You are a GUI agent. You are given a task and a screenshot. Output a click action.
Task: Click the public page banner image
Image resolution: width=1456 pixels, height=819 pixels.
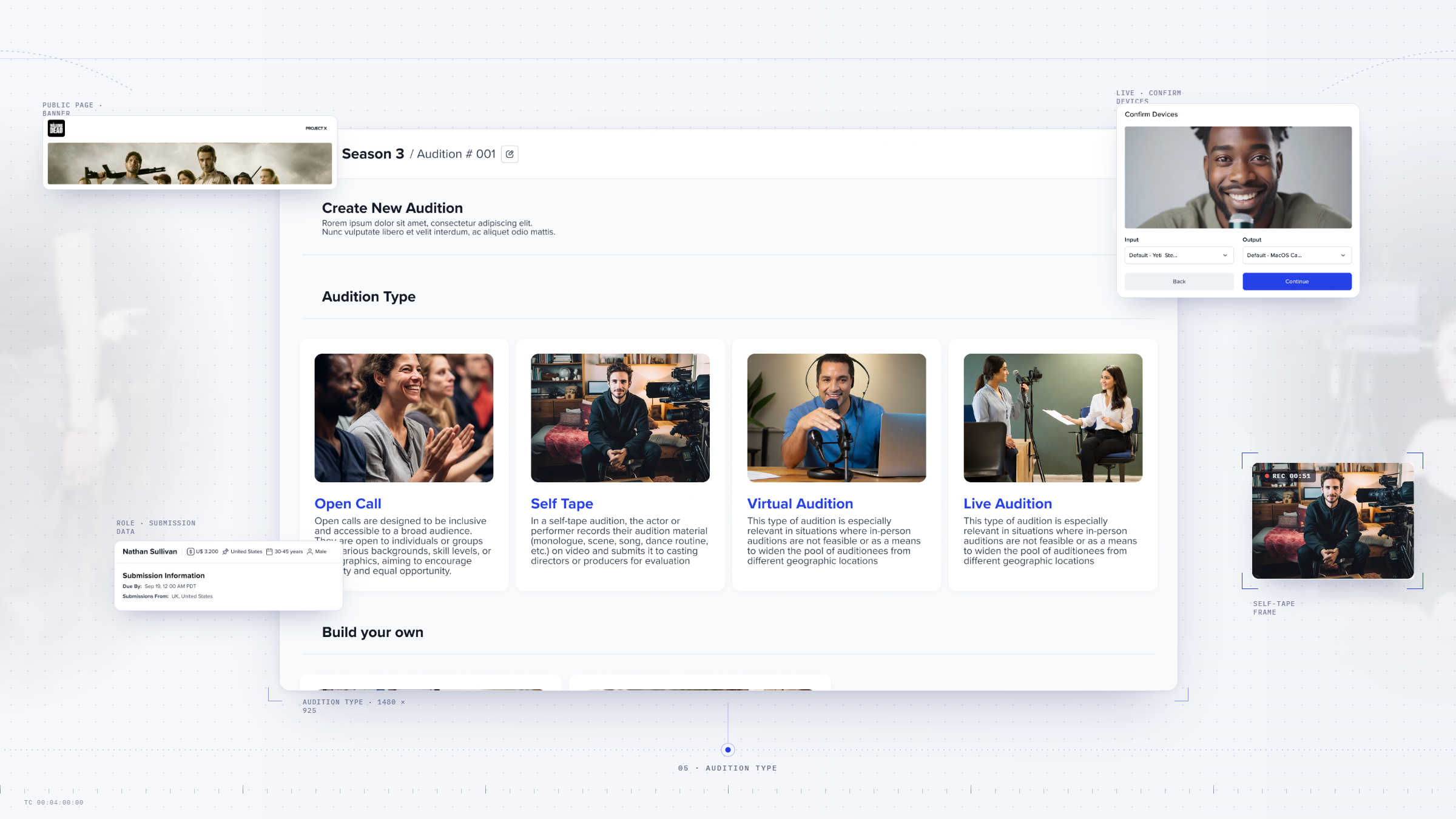click(x=190, y=163)
